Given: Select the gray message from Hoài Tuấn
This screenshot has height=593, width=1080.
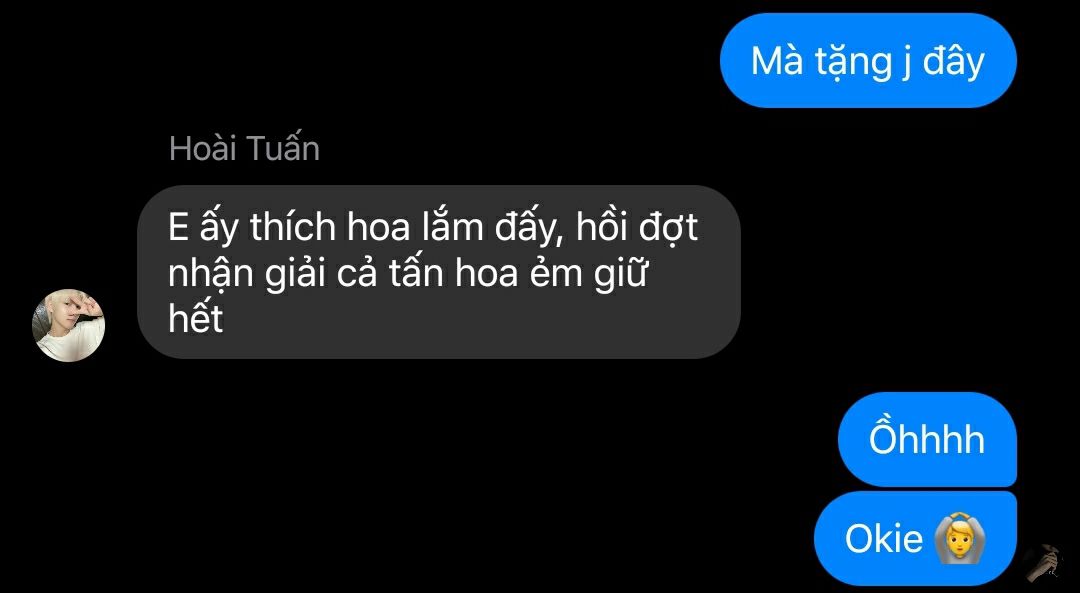Looking at the screenshot, I should 439,271.
